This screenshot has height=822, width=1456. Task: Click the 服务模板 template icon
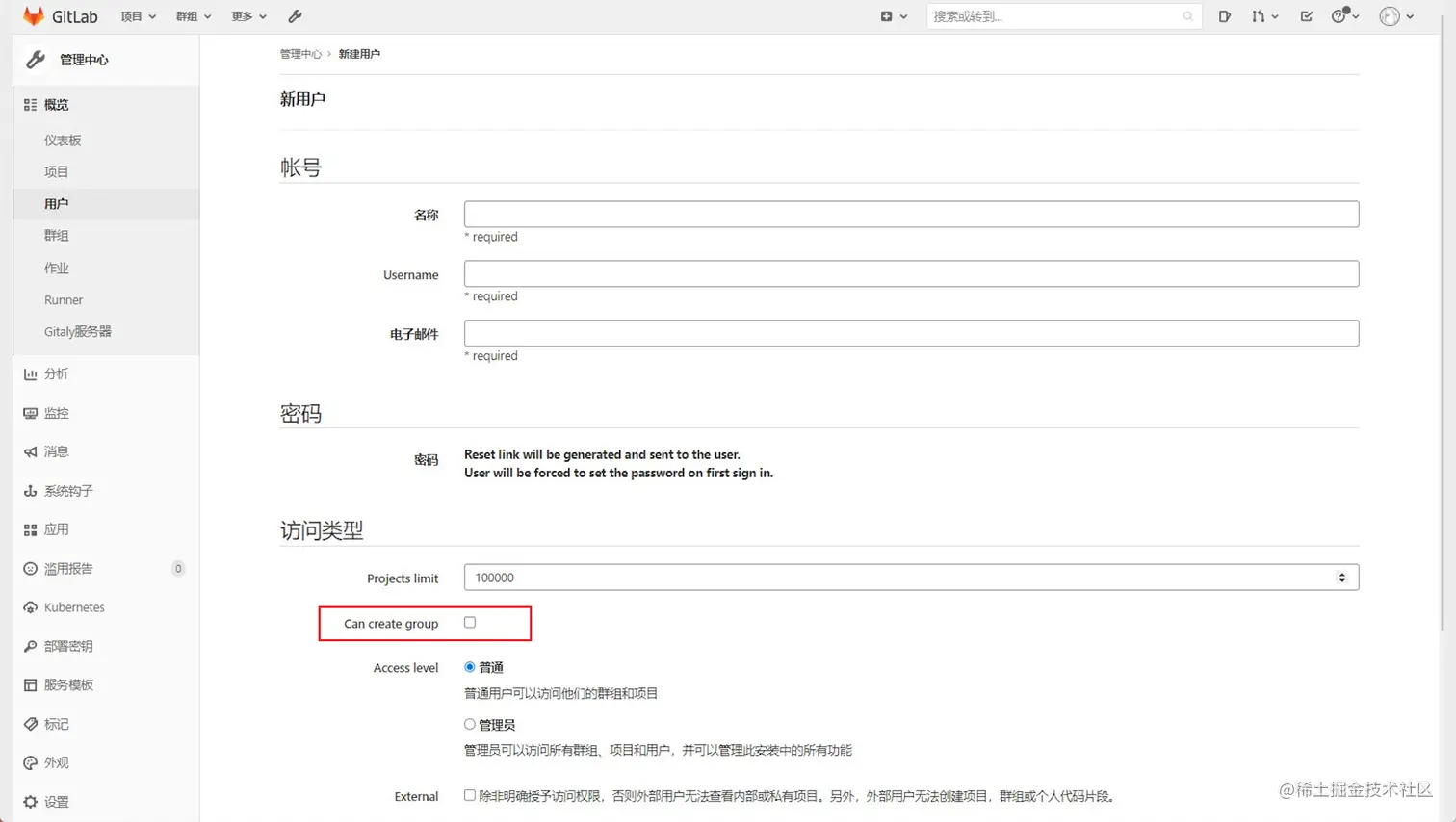(x=30, y=685)
